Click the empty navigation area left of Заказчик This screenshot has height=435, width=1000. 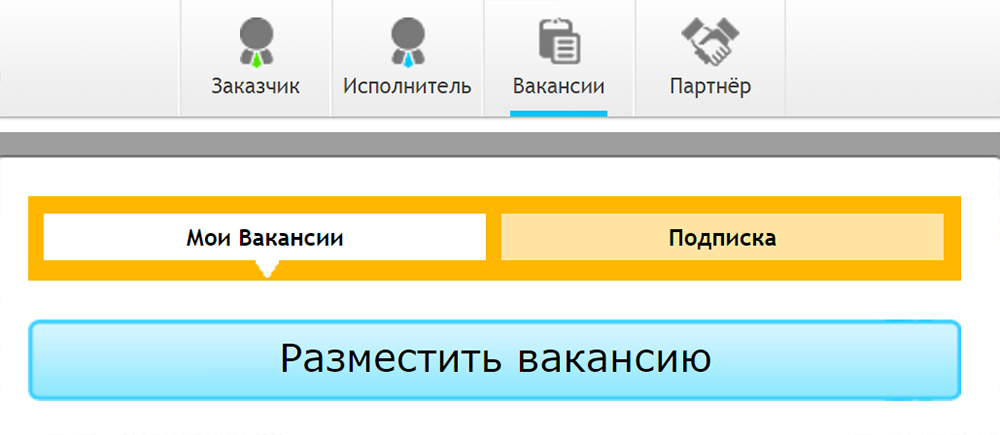(90, 58)
